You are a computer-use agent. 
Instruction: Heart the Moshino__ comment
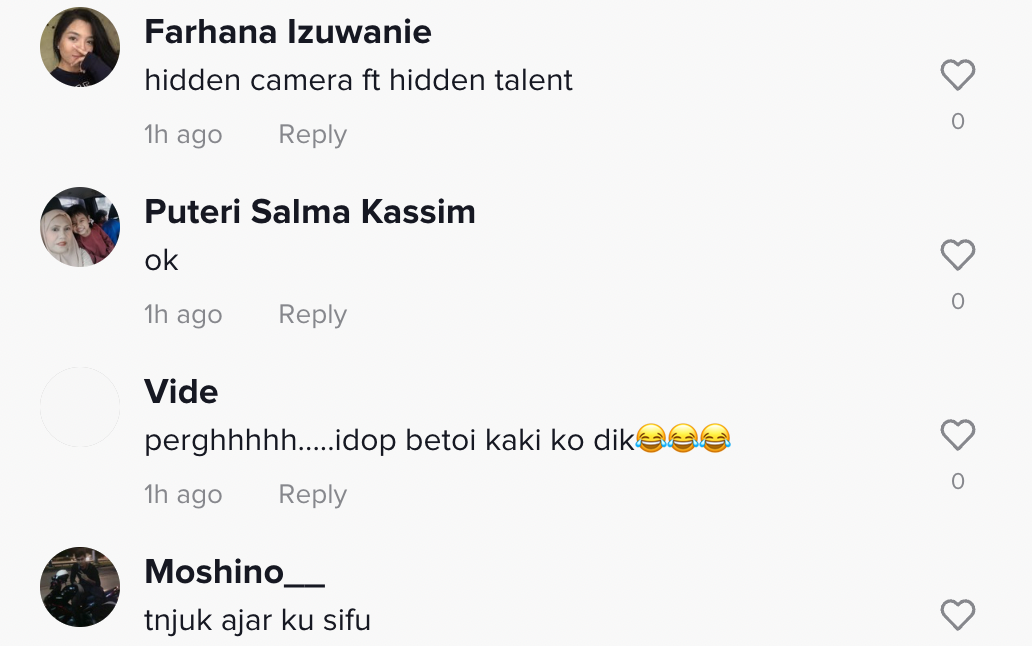click(x=957, y=615)
